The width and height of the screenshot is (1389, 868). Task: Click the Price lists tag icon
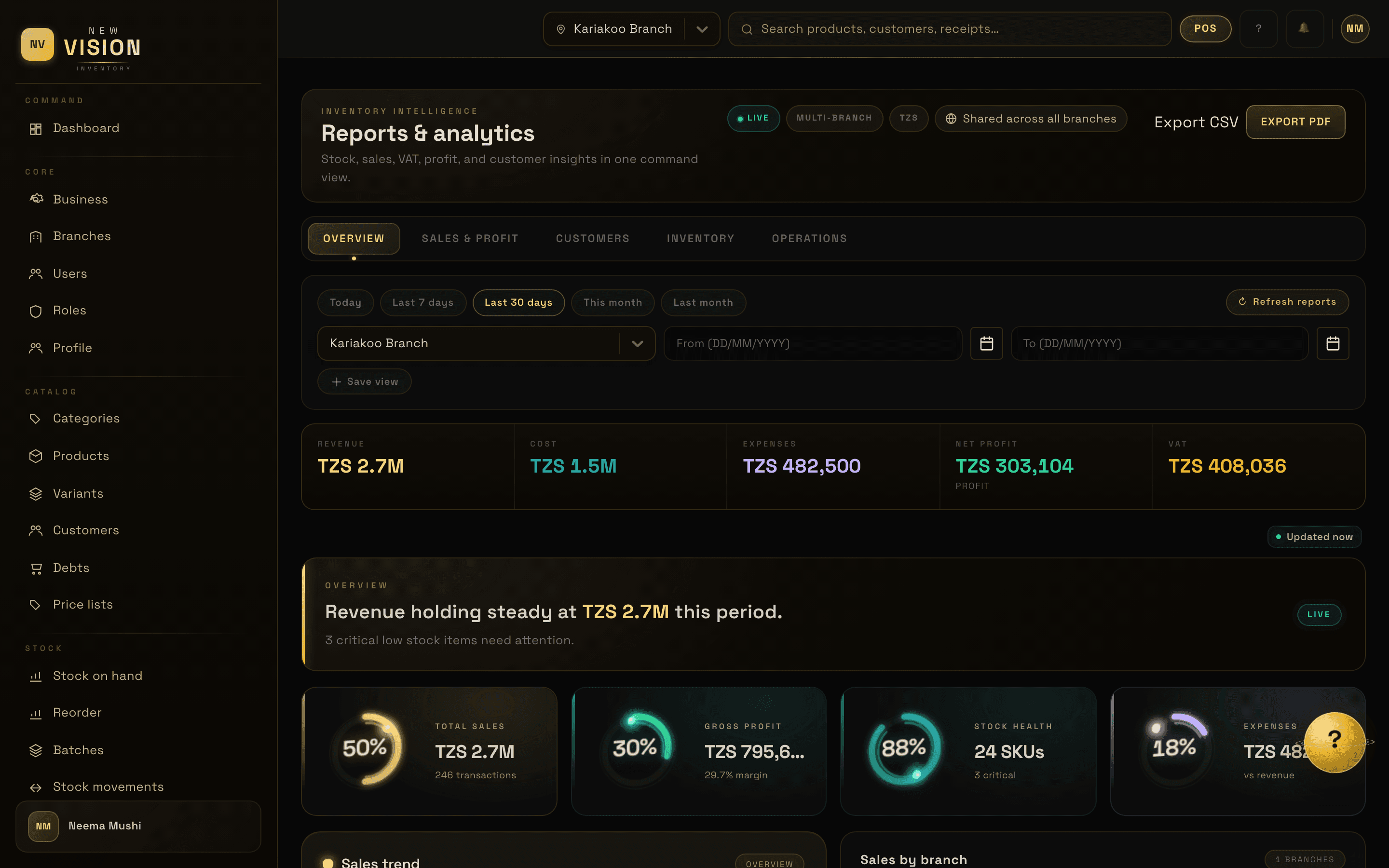click(x=36, y=605)
